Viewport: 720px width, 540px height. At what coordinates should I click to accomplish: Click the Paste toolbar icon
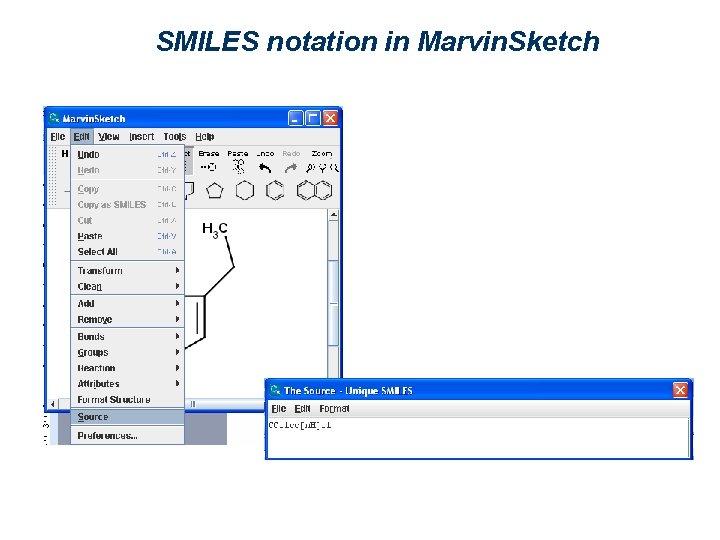[238, 167]
